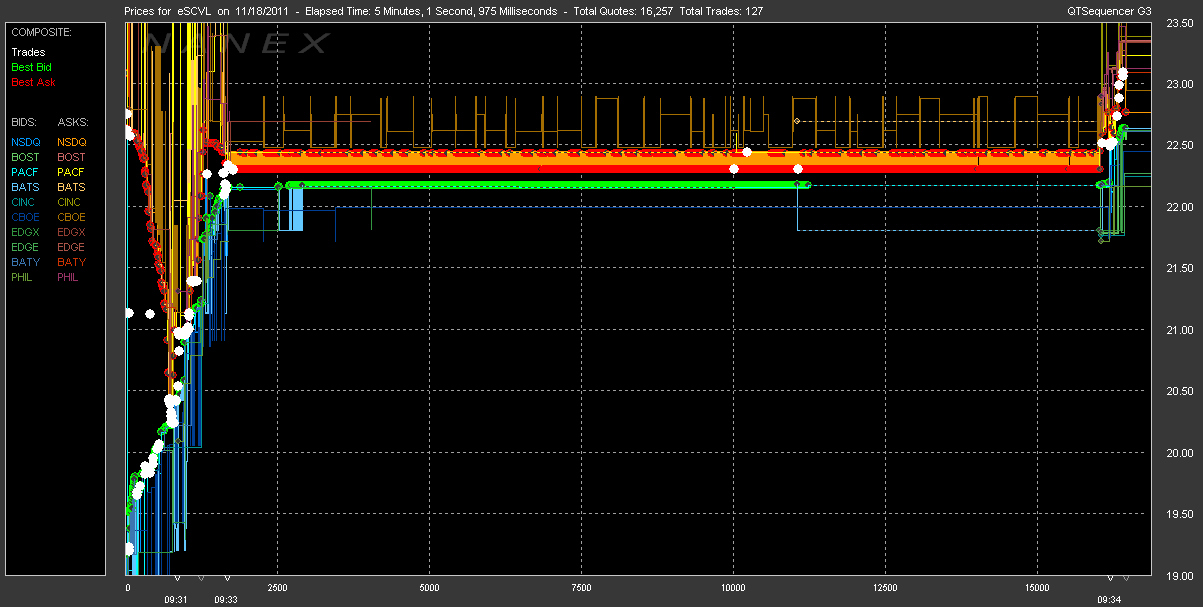The height and width of the screenshot is (607, 1203).
Task: Select EDGX in the bids column
Action: pyautogui.click(x=26, y=232)
